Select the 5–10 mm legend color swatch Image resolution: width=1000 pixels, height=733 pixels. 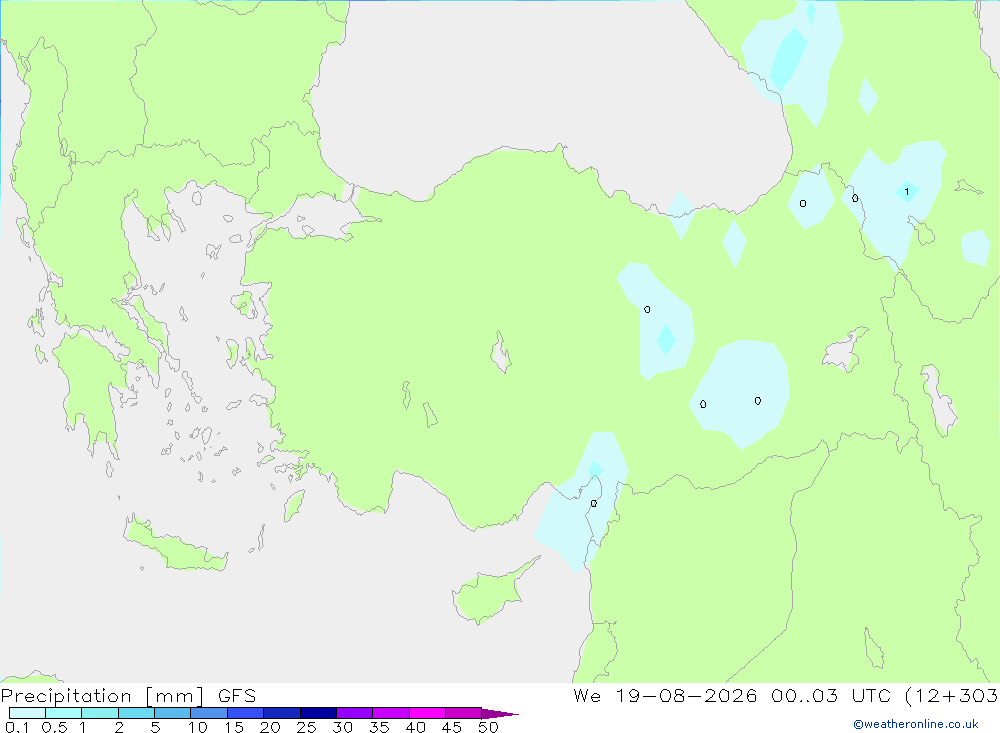[x=173, y=713]
